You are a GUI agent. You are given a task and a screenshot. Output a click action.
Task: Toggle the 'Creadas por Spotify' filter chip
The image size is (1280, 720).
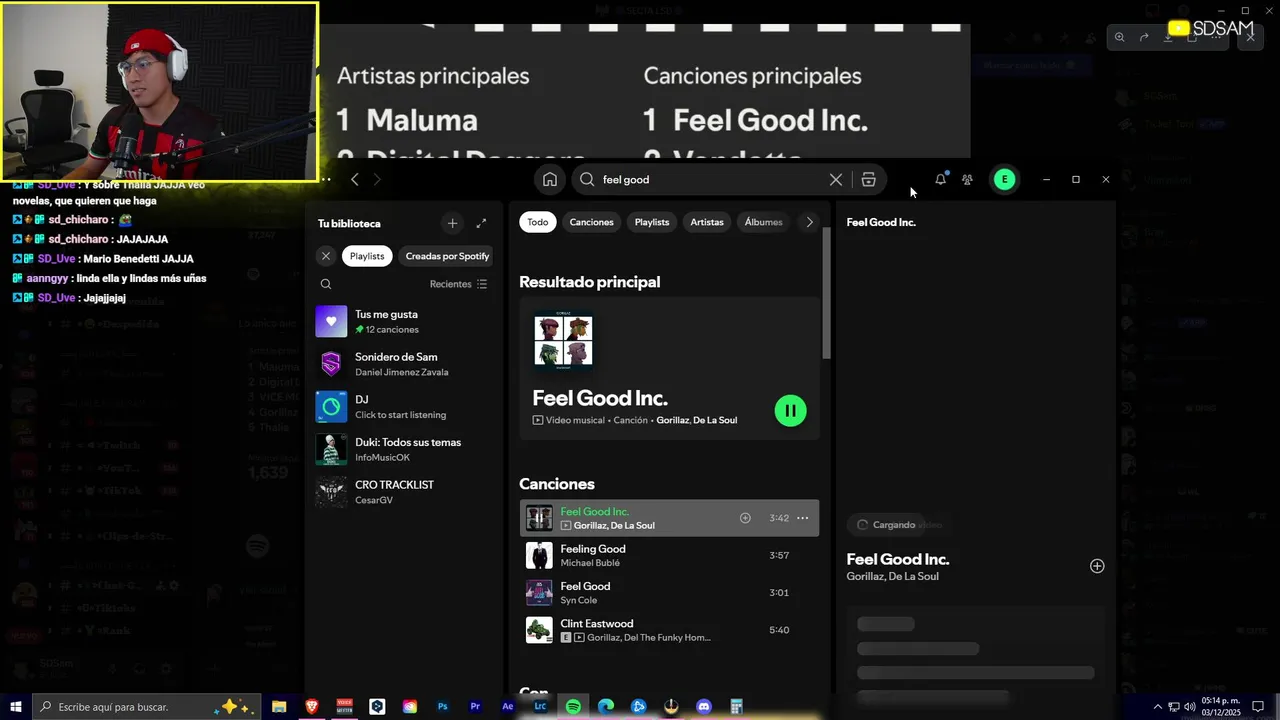tap(447, 256)
